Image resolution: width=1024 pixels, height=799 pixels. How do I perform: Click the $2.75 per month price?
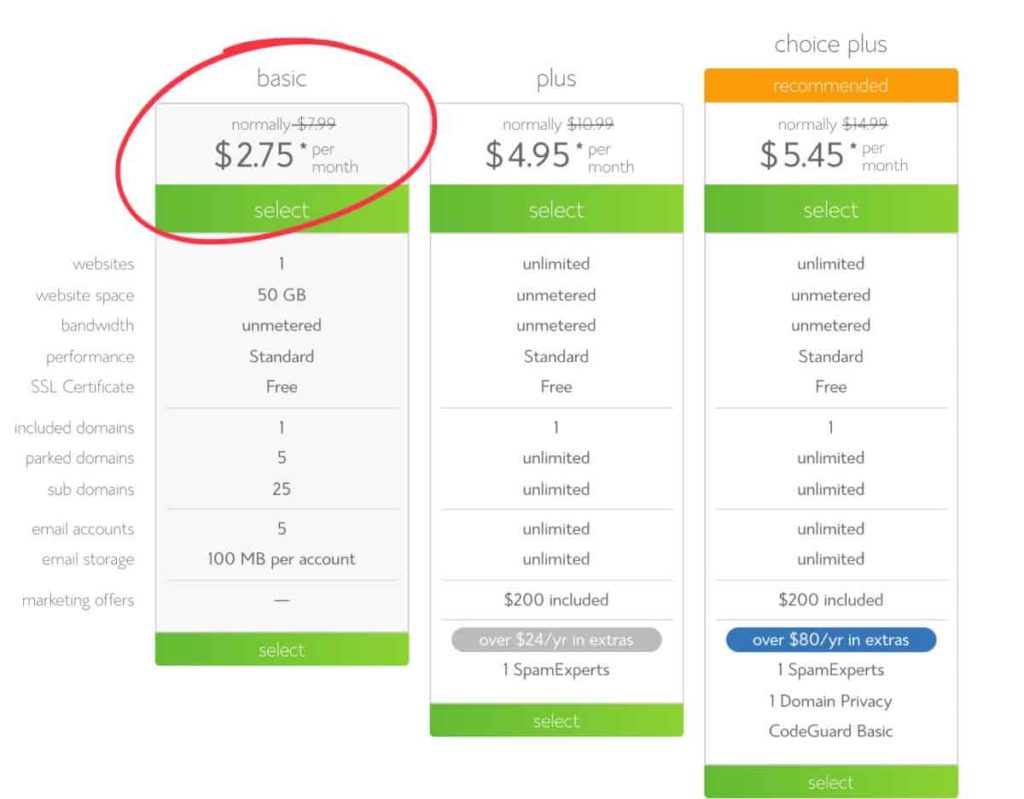(284, 156)
